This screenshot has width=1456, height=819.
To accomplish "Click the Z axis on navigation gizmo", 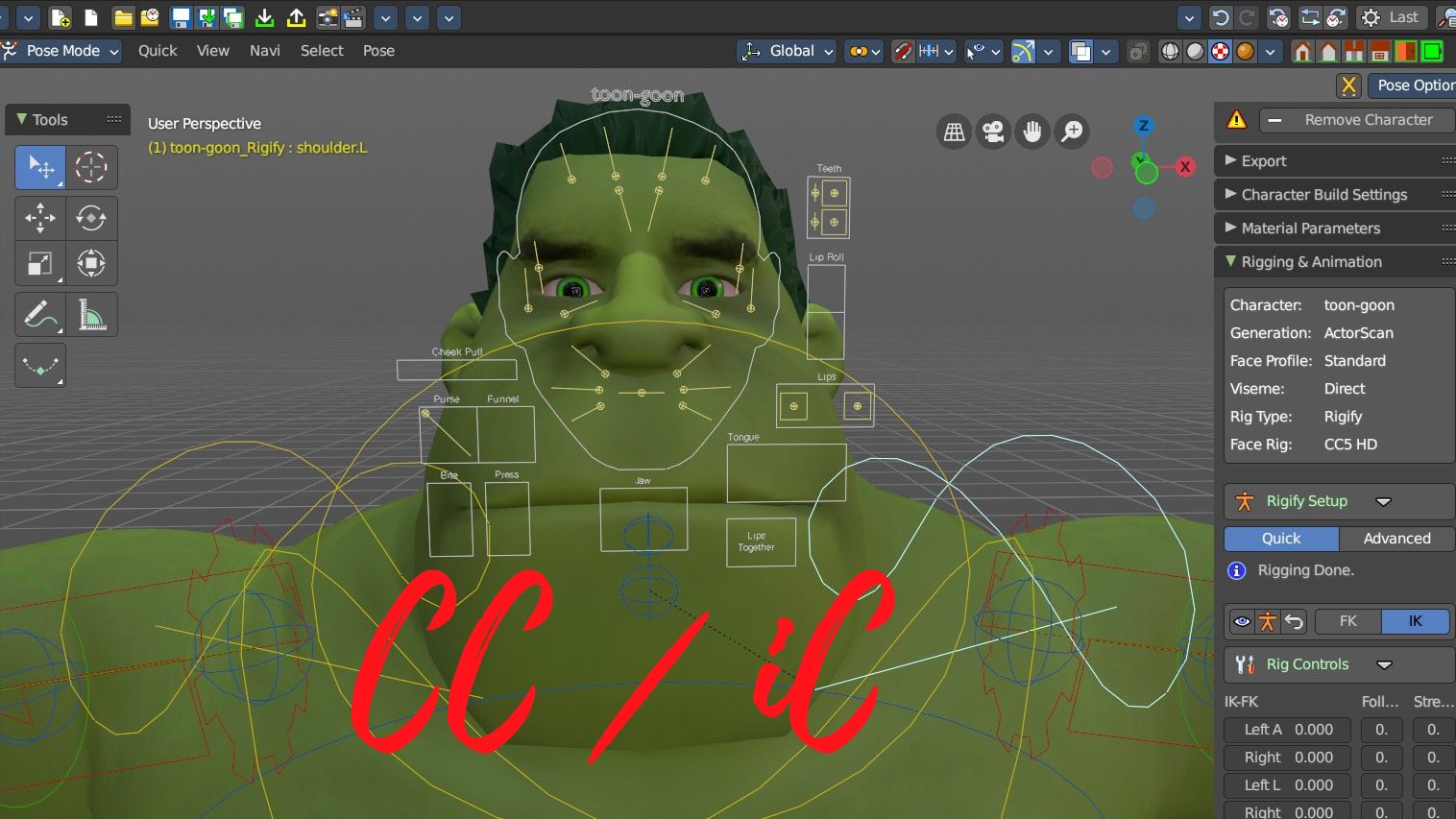I will [x=1143, y=126].
